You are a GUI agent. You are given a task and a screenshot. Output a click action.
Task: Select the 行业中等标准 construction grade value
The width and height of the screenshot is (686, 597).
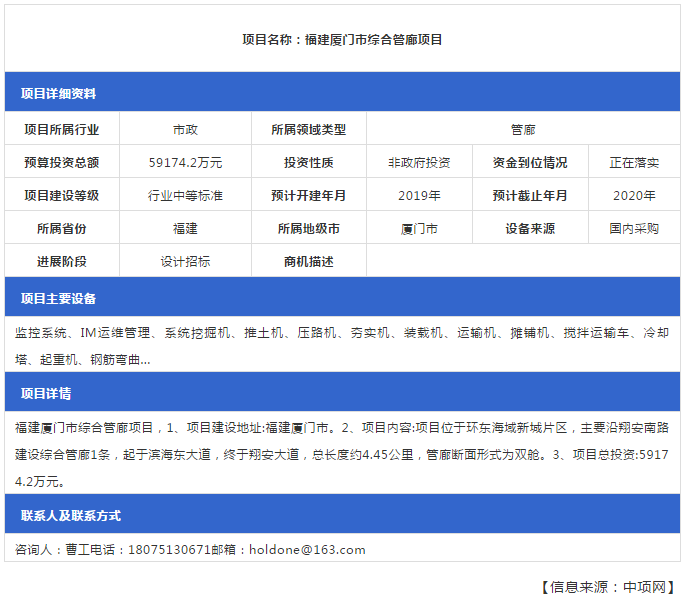185,196
